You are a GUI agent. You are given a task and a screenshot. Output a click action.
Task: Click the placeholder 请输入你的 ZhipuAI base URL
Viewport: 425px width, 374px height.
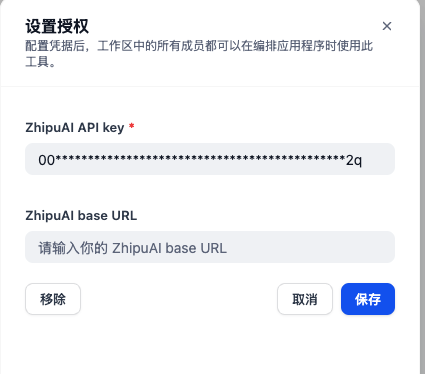132,248
